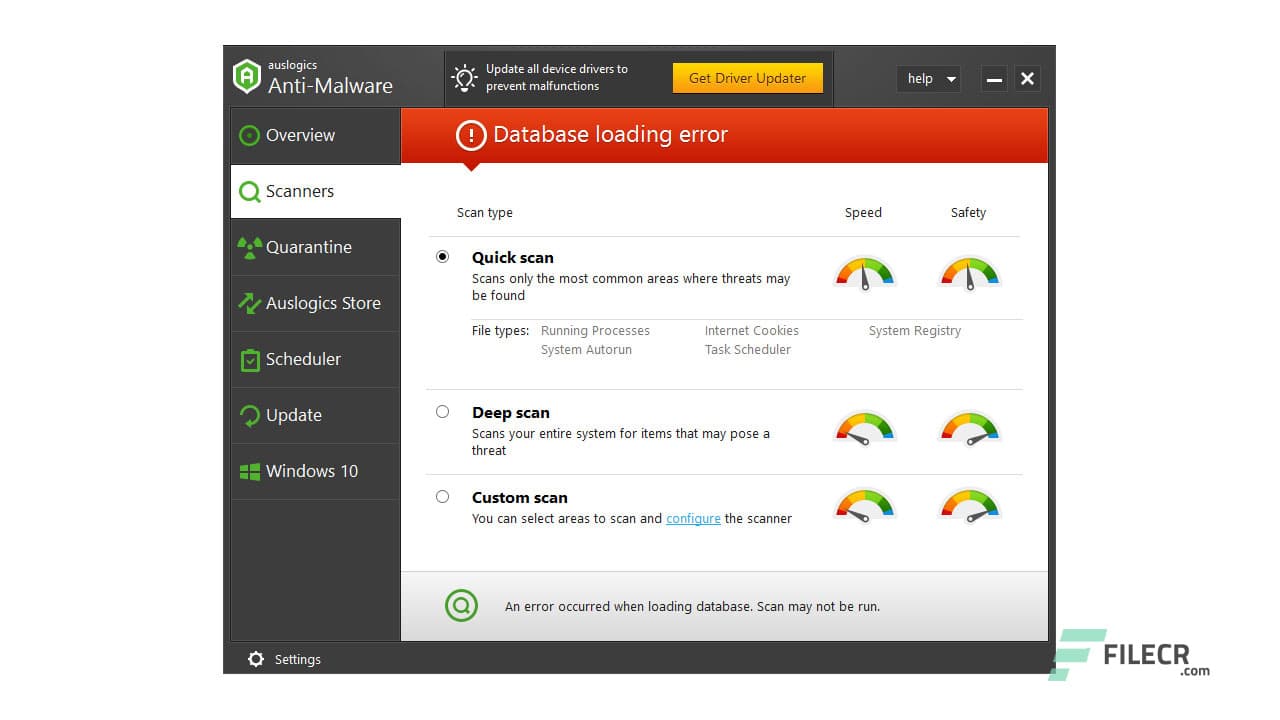The image size is (1280, 720).
Task: Open the configure scanner link
Action: click(693, 518)
